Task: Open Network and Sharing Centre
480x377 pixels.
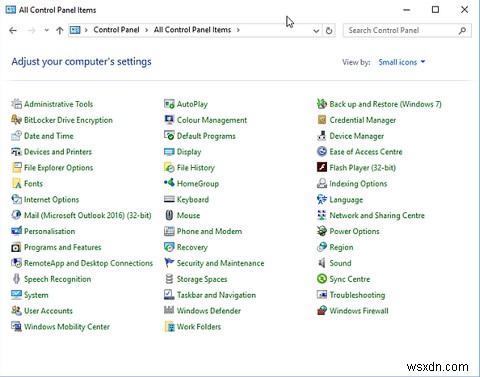Action: (x=377, y=215)
